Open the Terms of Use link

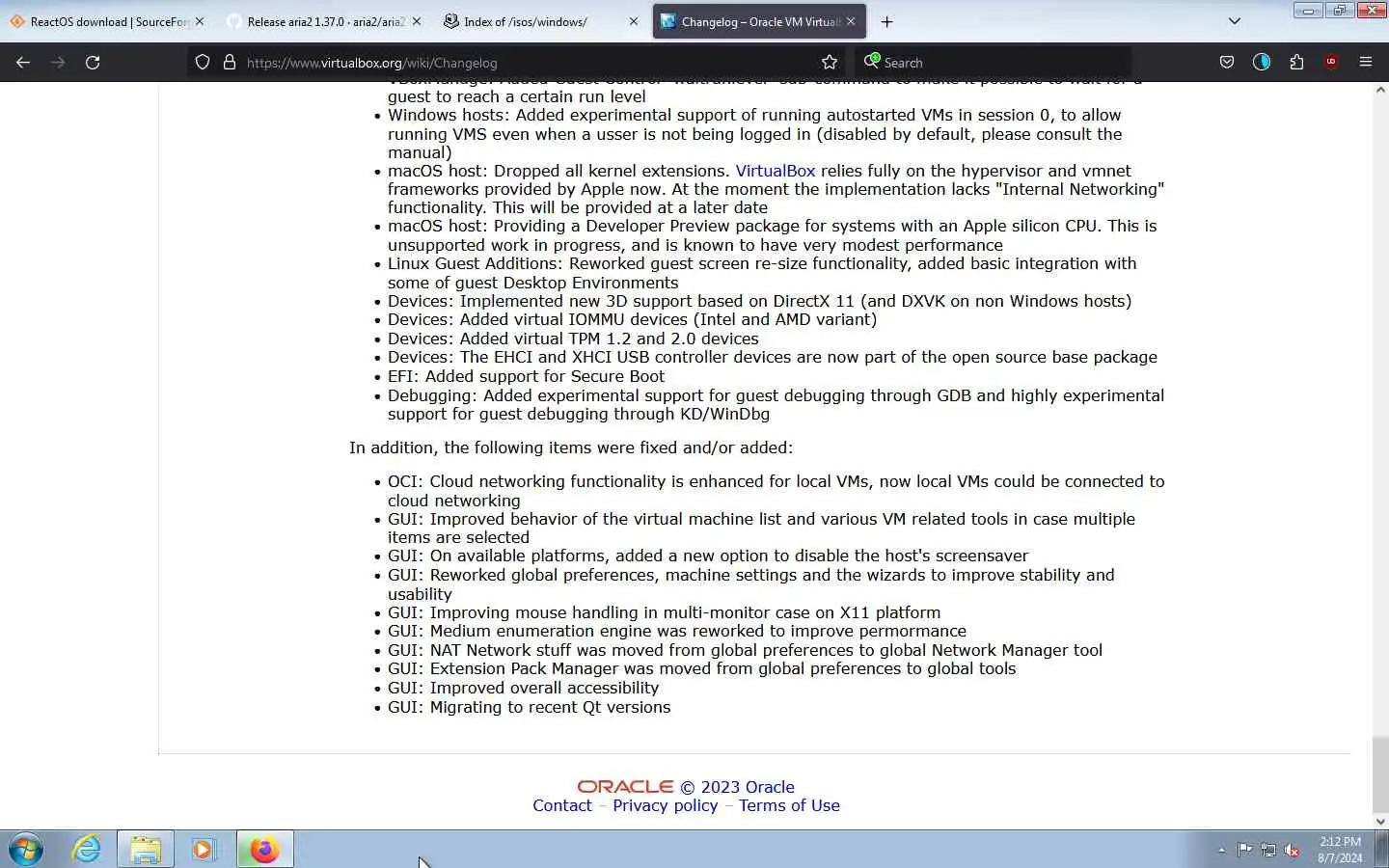(x=789, y=805)
